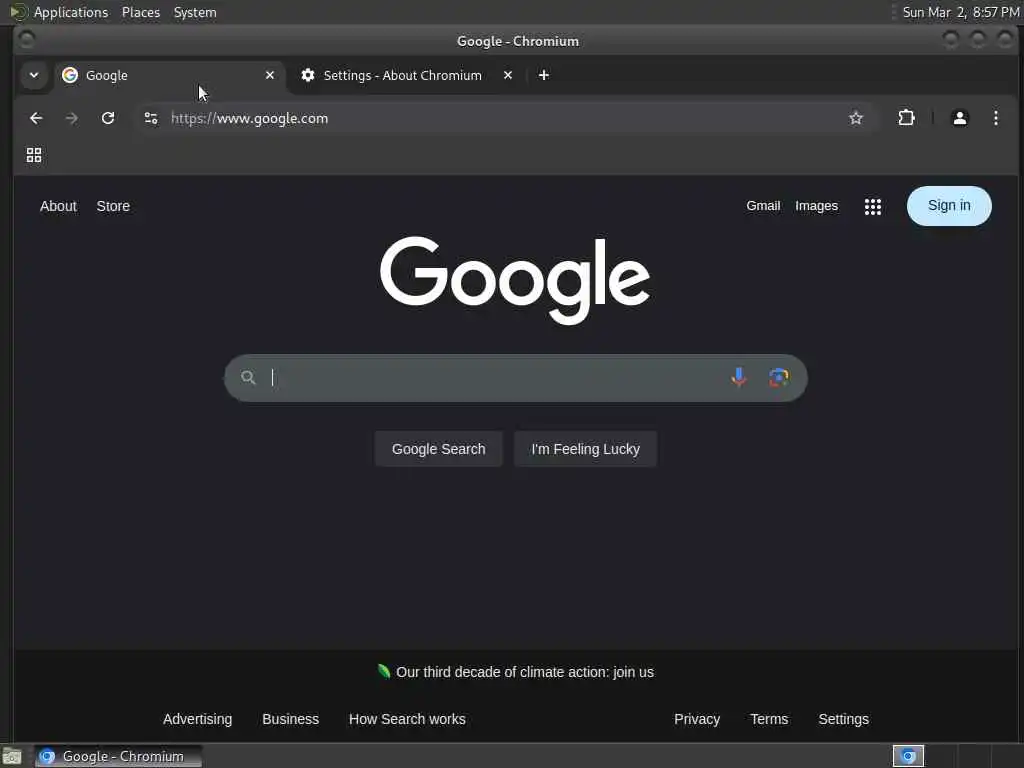Start voice search with microphone icon

(x=739, y=377)
